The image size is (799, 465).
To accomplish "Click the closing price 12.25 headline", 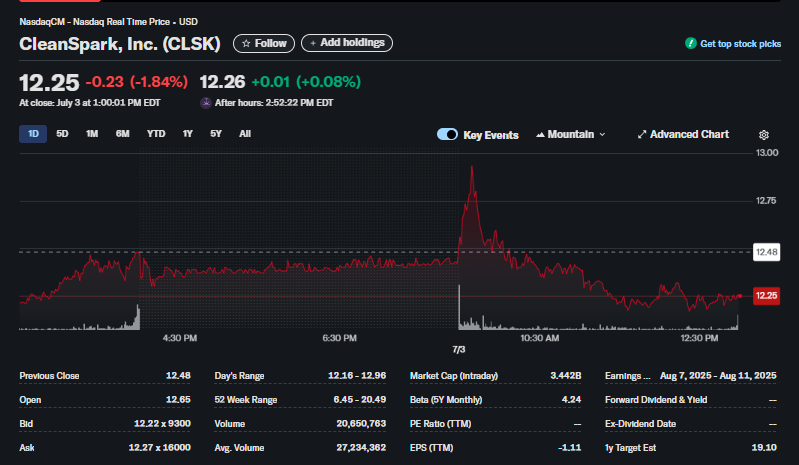I will (x=49, y=83).
